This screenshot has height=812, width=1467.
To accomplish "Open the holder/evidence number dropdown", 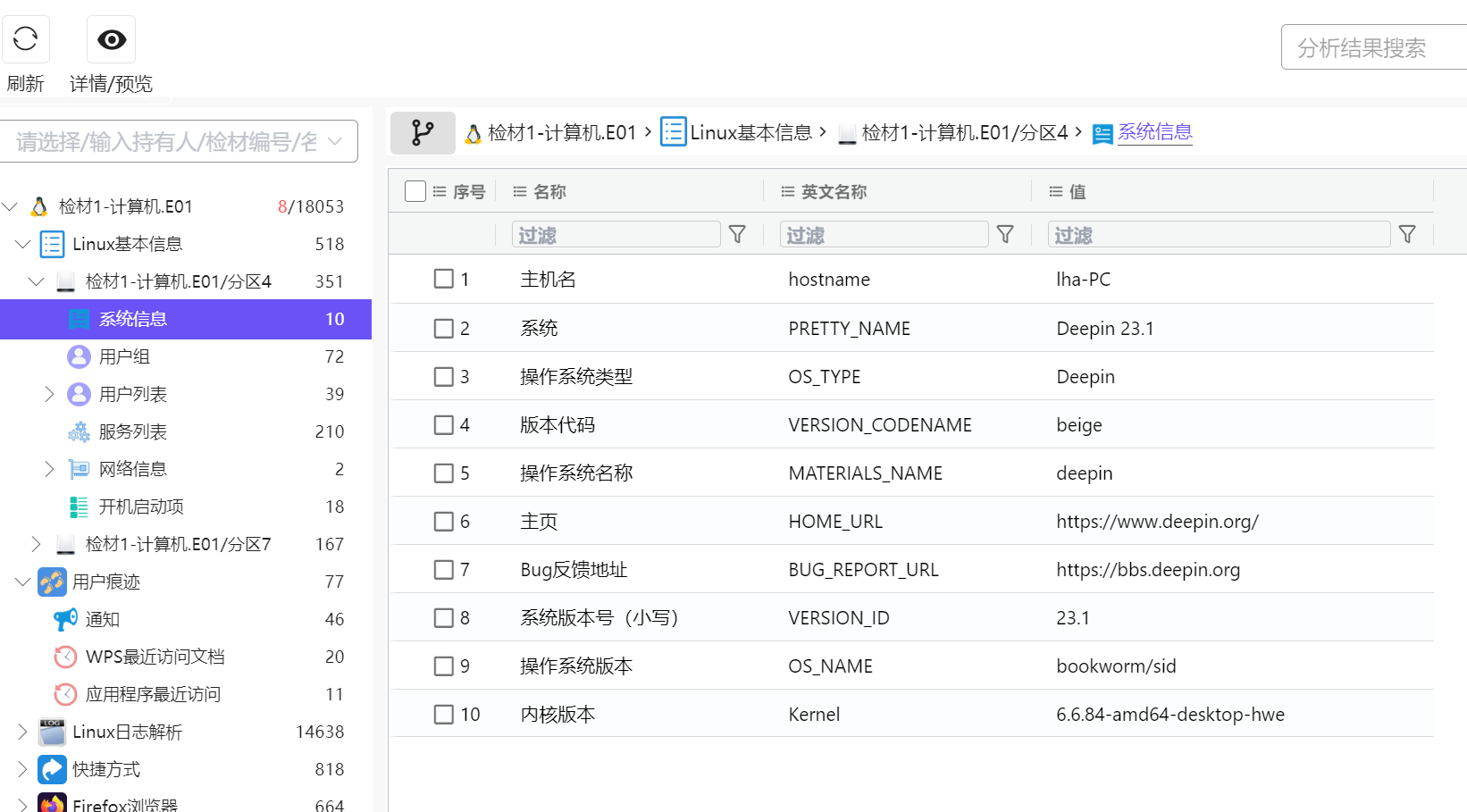I will (179, 141).
